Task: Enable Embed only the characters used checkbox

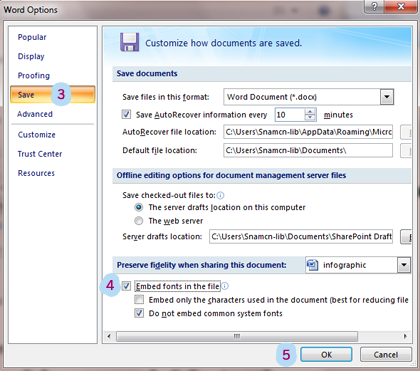Action: (x=139, y=300)
